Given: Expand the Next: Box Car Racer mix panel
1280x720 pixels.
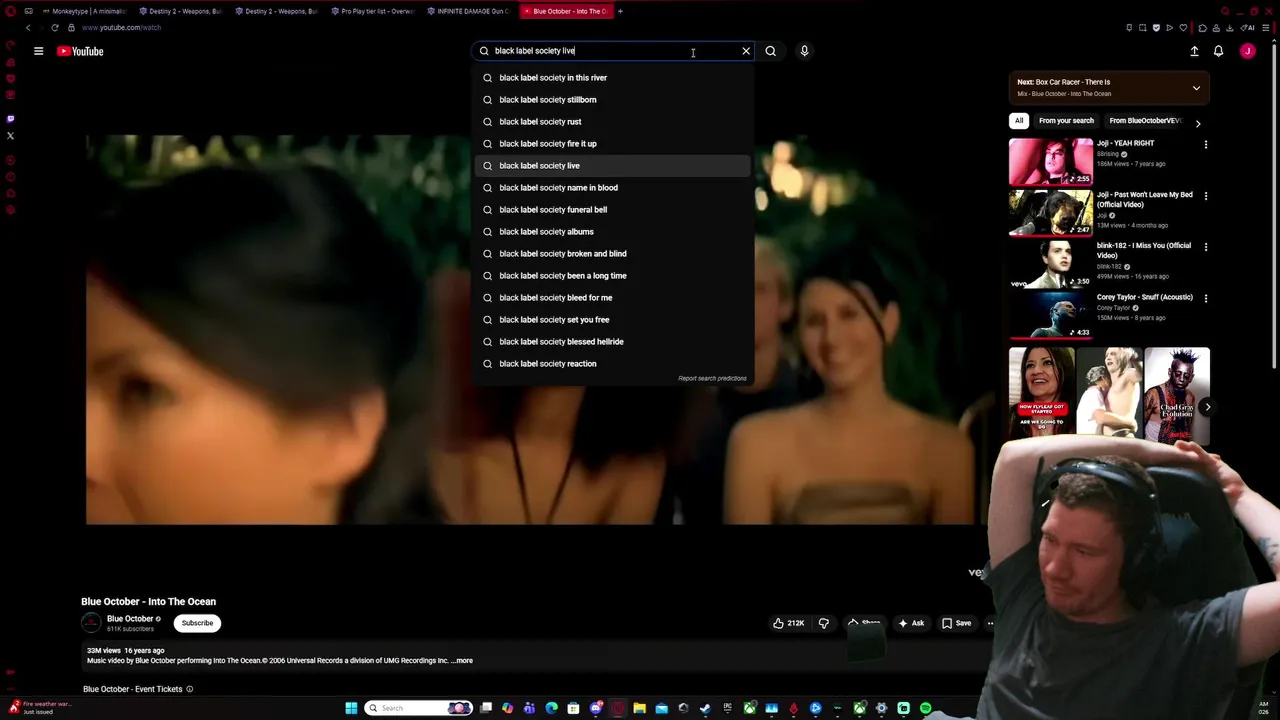Looking at the screenshot, I should click(1196, 88).
